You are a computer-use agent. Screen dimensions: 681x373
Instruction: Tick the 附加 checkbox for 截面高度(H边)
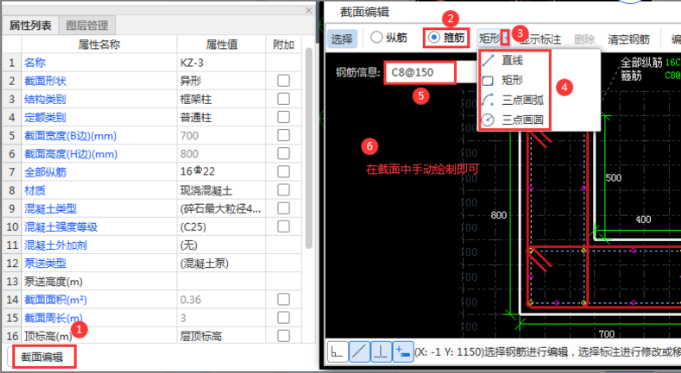coord(284,154)
